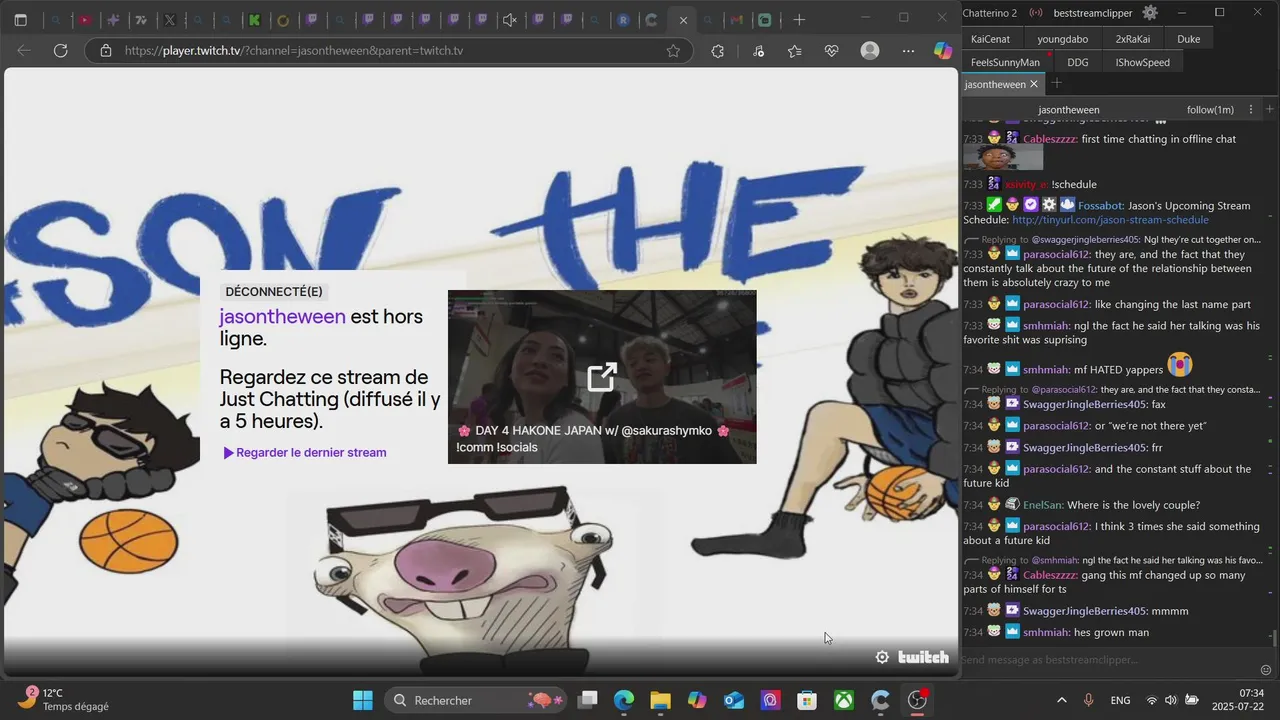The width and height of the screenshot is (1280, 720).
Task: Open the split menu three-dots icon
Action: 1250,109
